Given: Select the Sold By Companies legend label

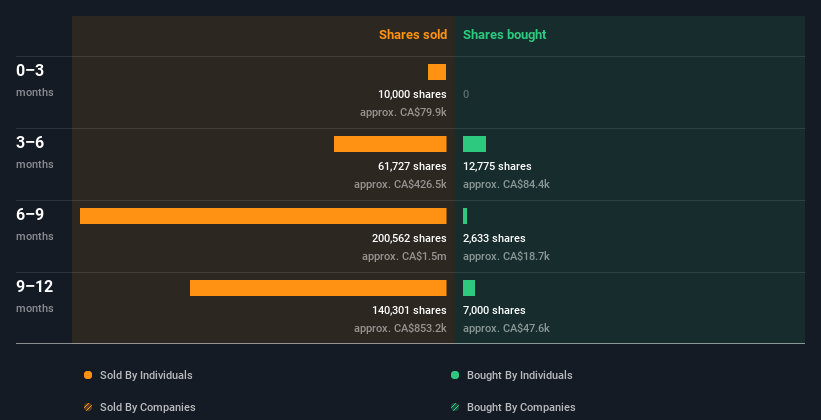Looking at the screenshot, I should 148,407.
